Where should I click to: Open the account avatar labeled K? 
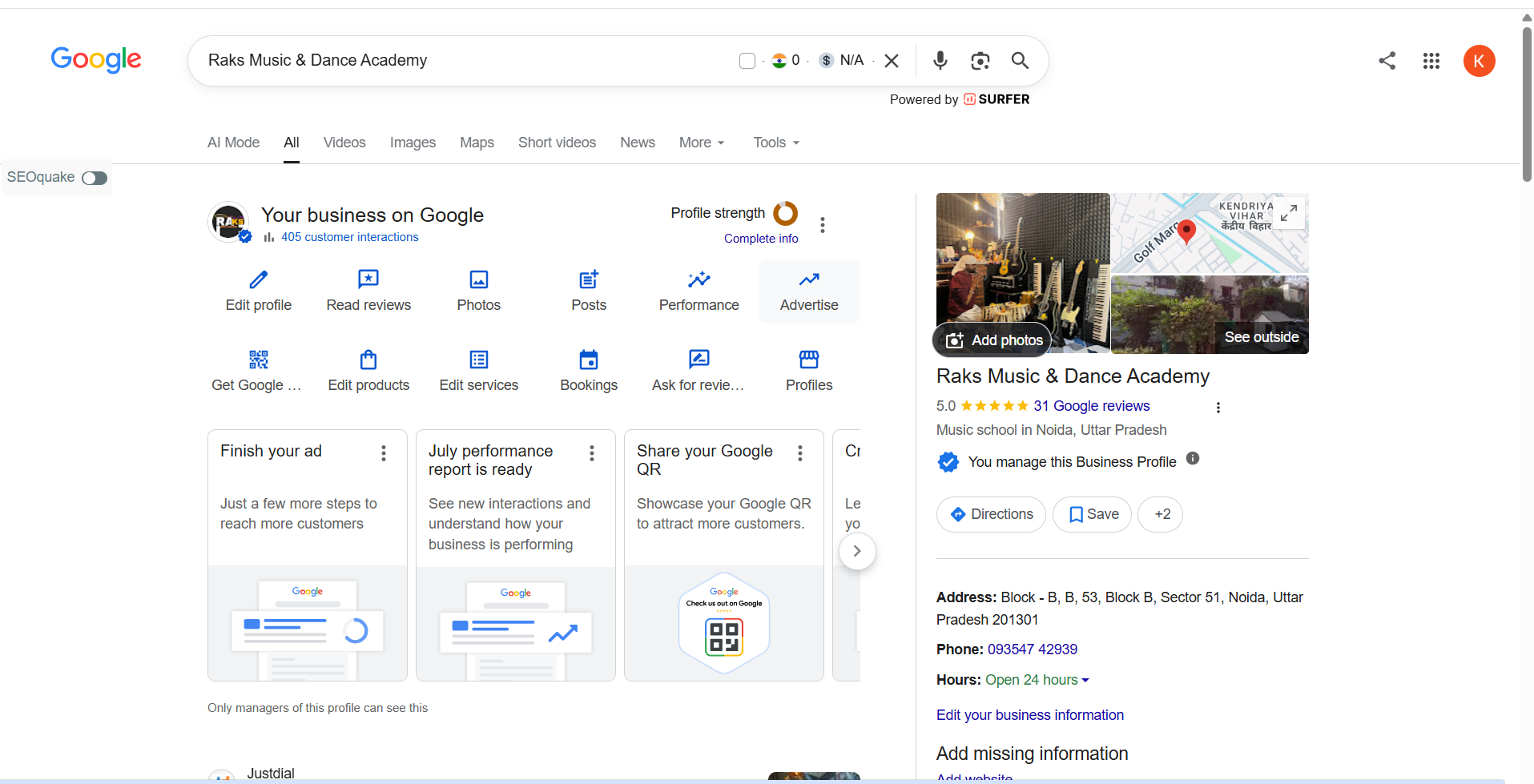coord(1479,61)
